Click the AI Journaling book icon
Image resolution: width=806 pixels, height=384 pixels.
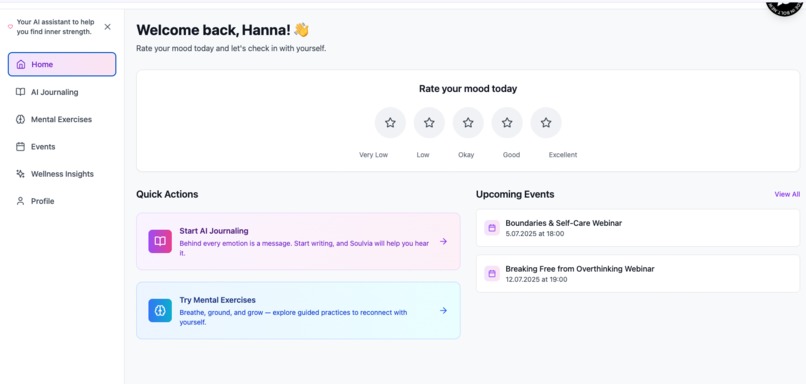coord(21,92)
